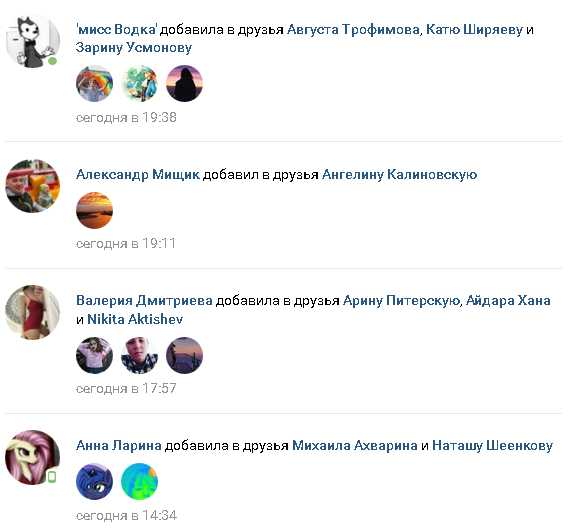Screen dimensions: 573x530
Task: Click the green-blue gradient friend thumbnail
Action: pos(139,481)
